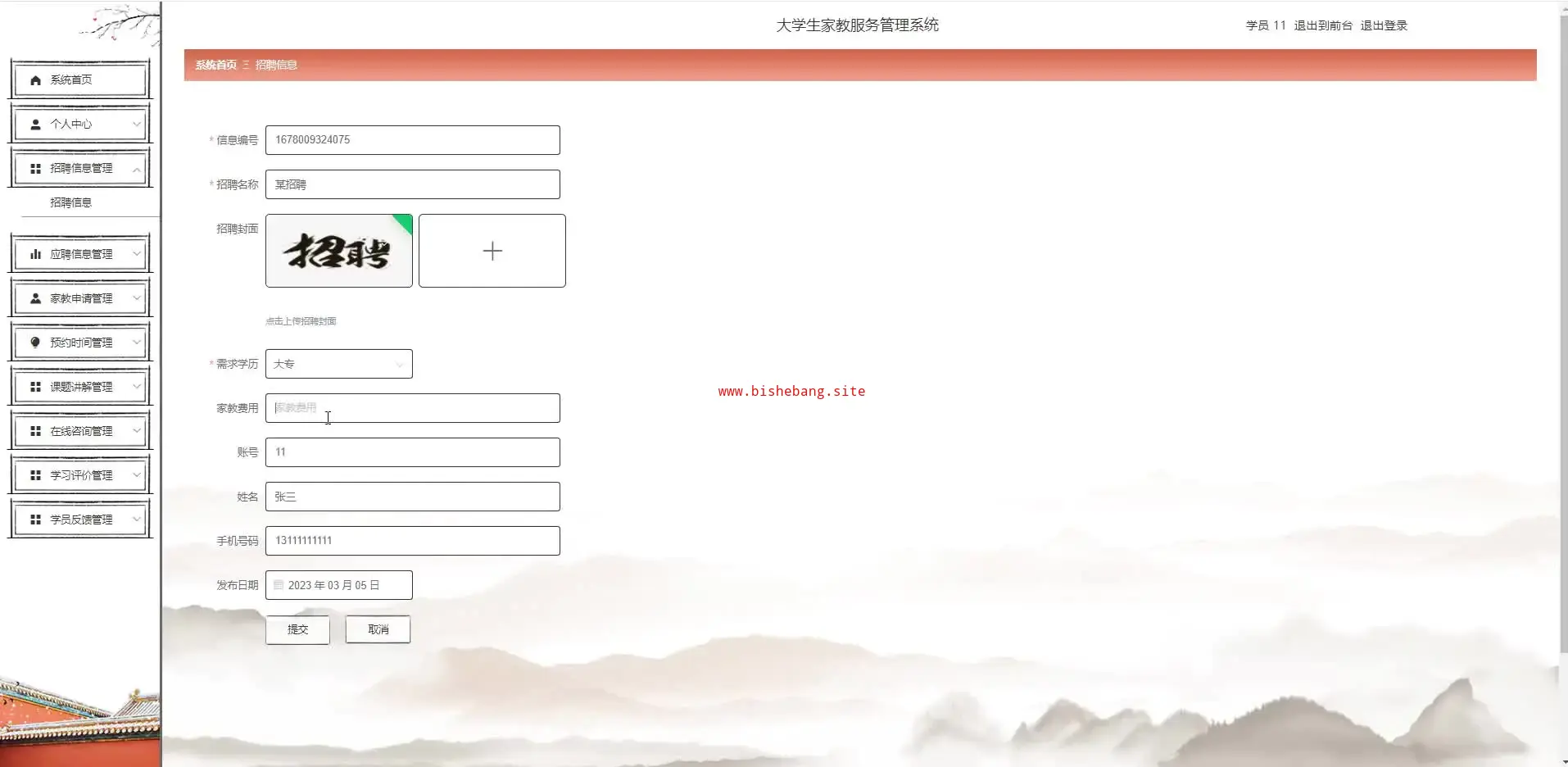This screenshot has height=767, width=1568.
Task: Open the 学习评价管理 menu
Action: click(x=80, y=476)
